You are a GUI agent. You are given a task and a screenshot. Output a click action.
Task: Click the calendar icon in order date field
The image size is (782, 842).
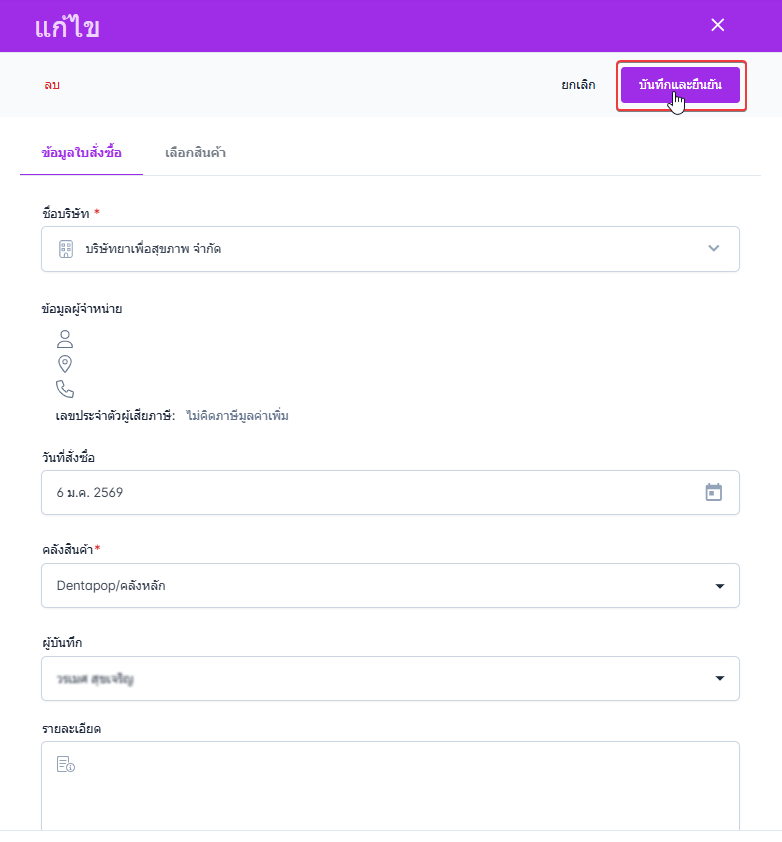click(x=713, y=492)
